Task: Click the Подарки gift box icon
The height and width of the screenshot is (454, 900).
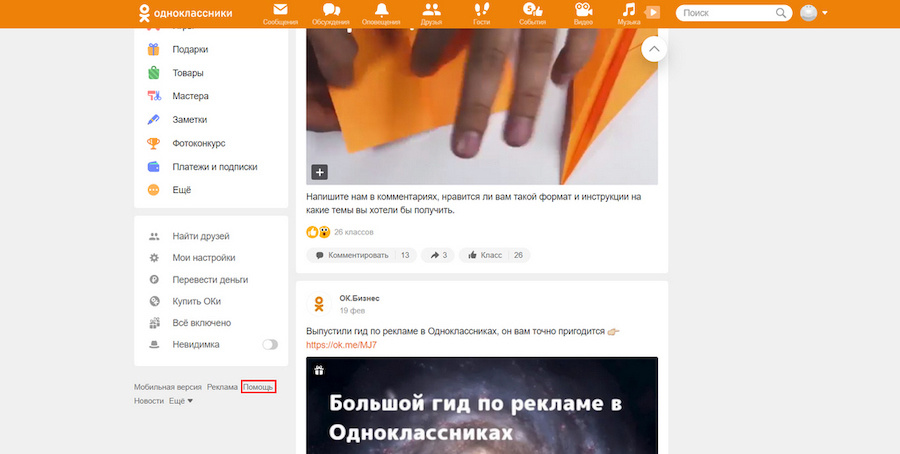Action: (153, 49)
